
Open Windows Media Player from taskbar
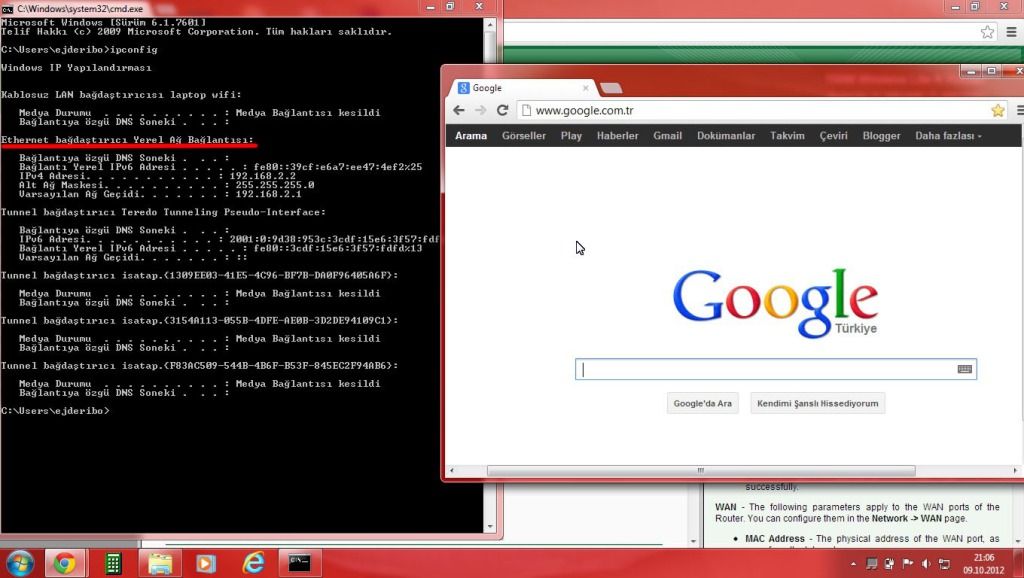[x=206, y=563]
